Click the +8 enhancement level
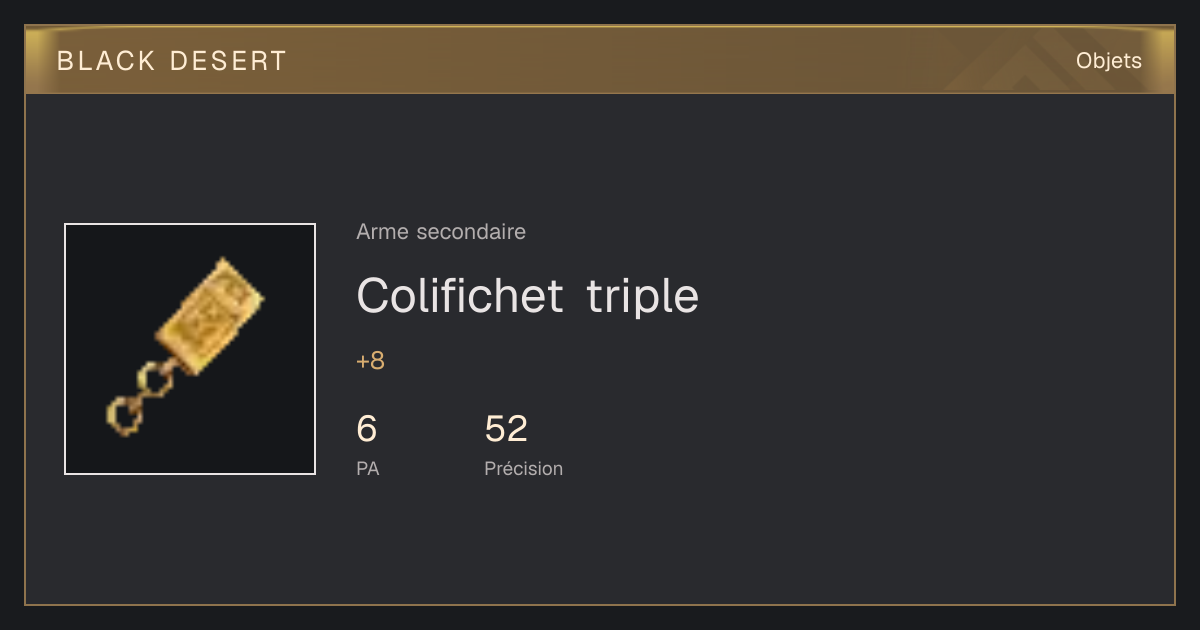The image size is (1200, 630). click(x=370, y=361)
